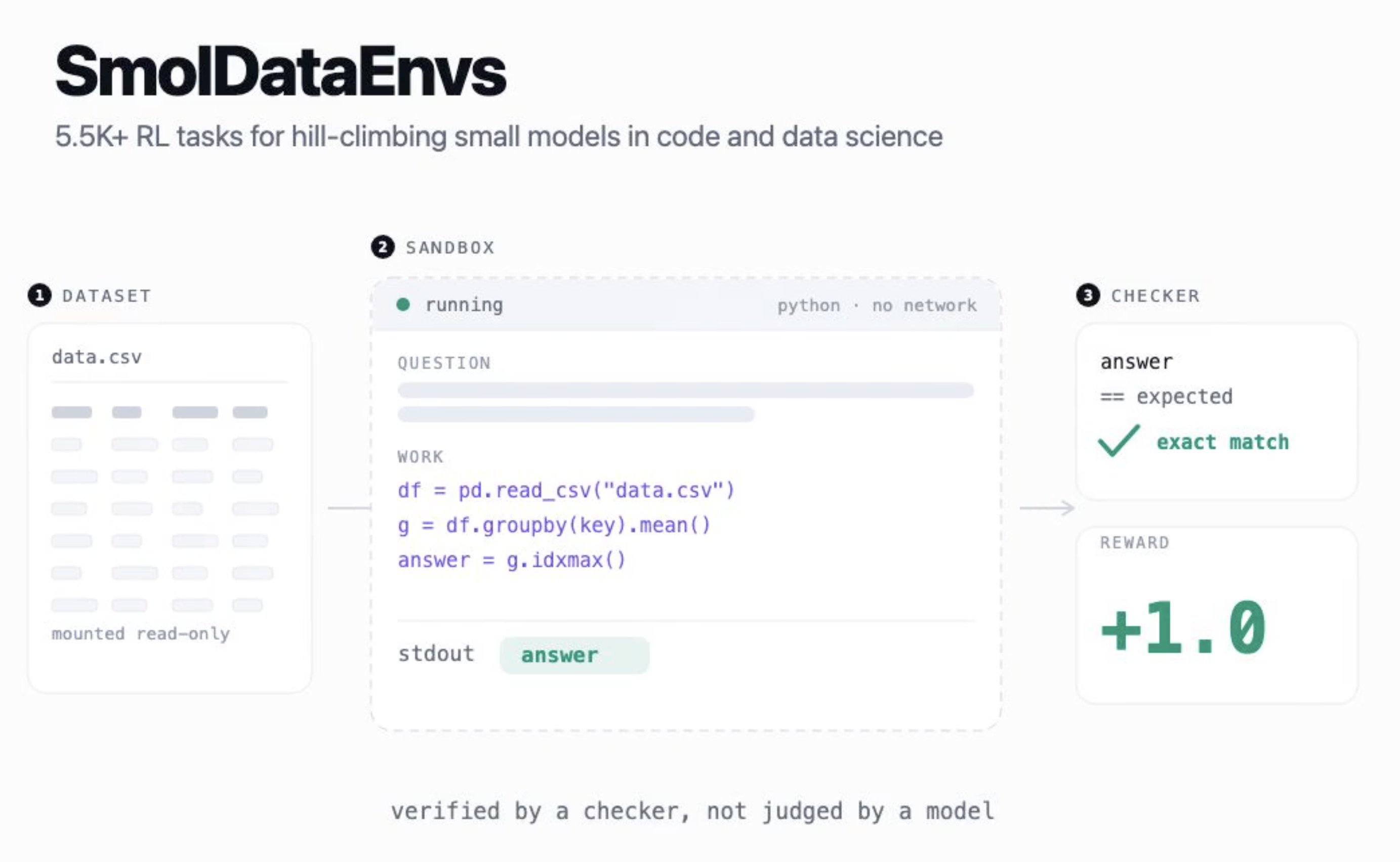Click the step 3 Checker number badge
Image resolution: width=1400 pixels, height=862 pixels.
pos(1088,295)
